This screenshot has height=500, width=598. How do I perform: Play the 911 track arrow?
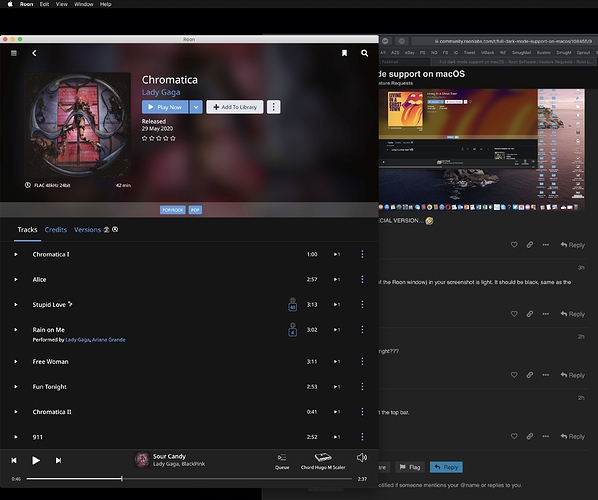coord(16,437)
